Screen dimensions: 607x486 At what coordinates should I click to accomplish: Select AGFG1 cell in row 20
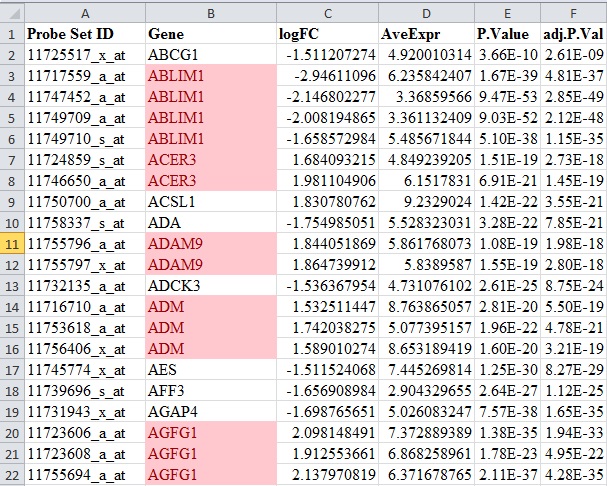[211, 433]
